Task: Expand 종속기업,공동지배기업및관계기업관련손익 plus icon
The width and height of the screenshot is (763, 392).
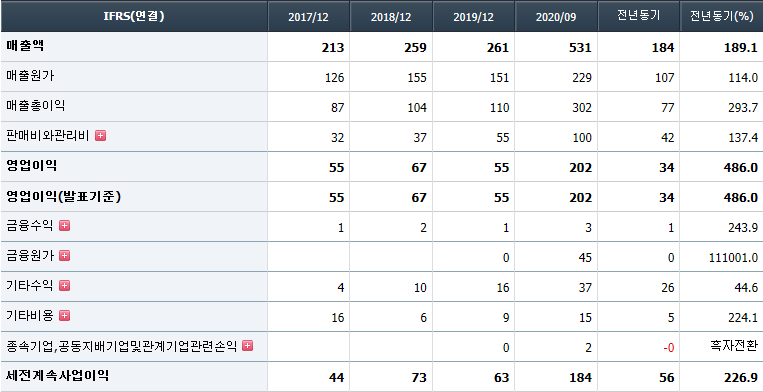Action: (248, 346)
